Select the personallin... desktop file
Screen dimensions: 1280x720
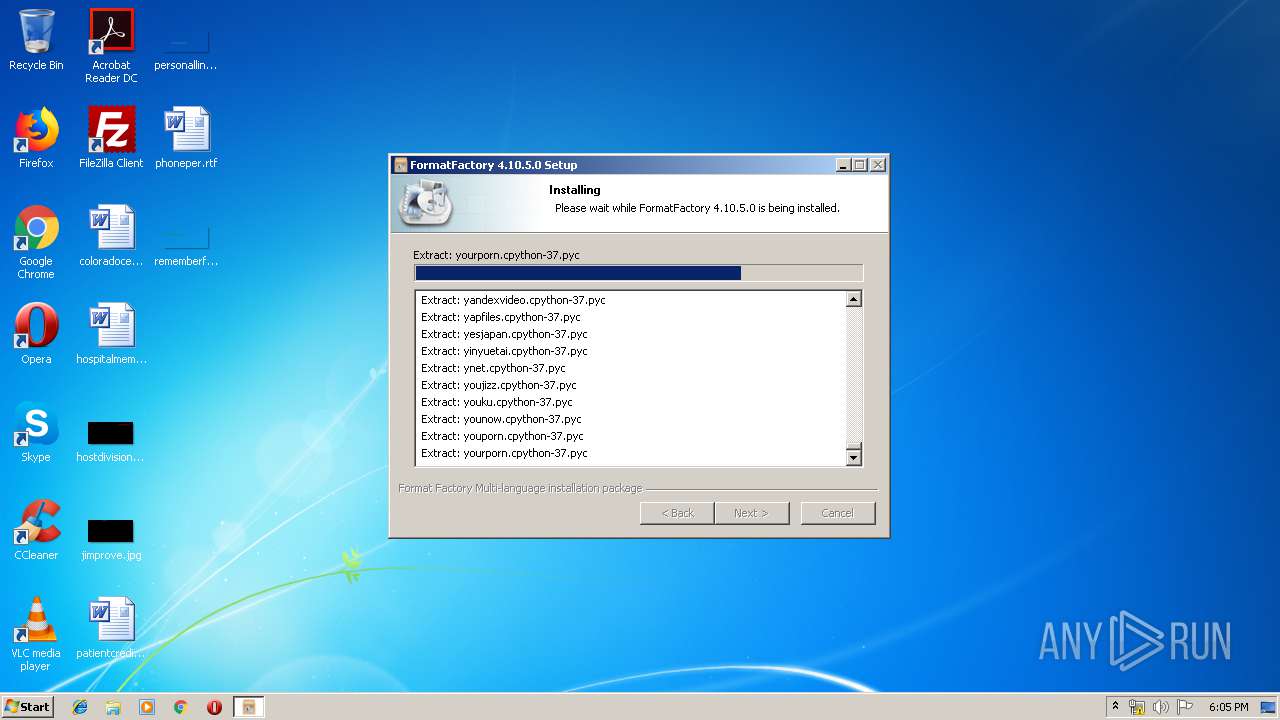point(186,46)
